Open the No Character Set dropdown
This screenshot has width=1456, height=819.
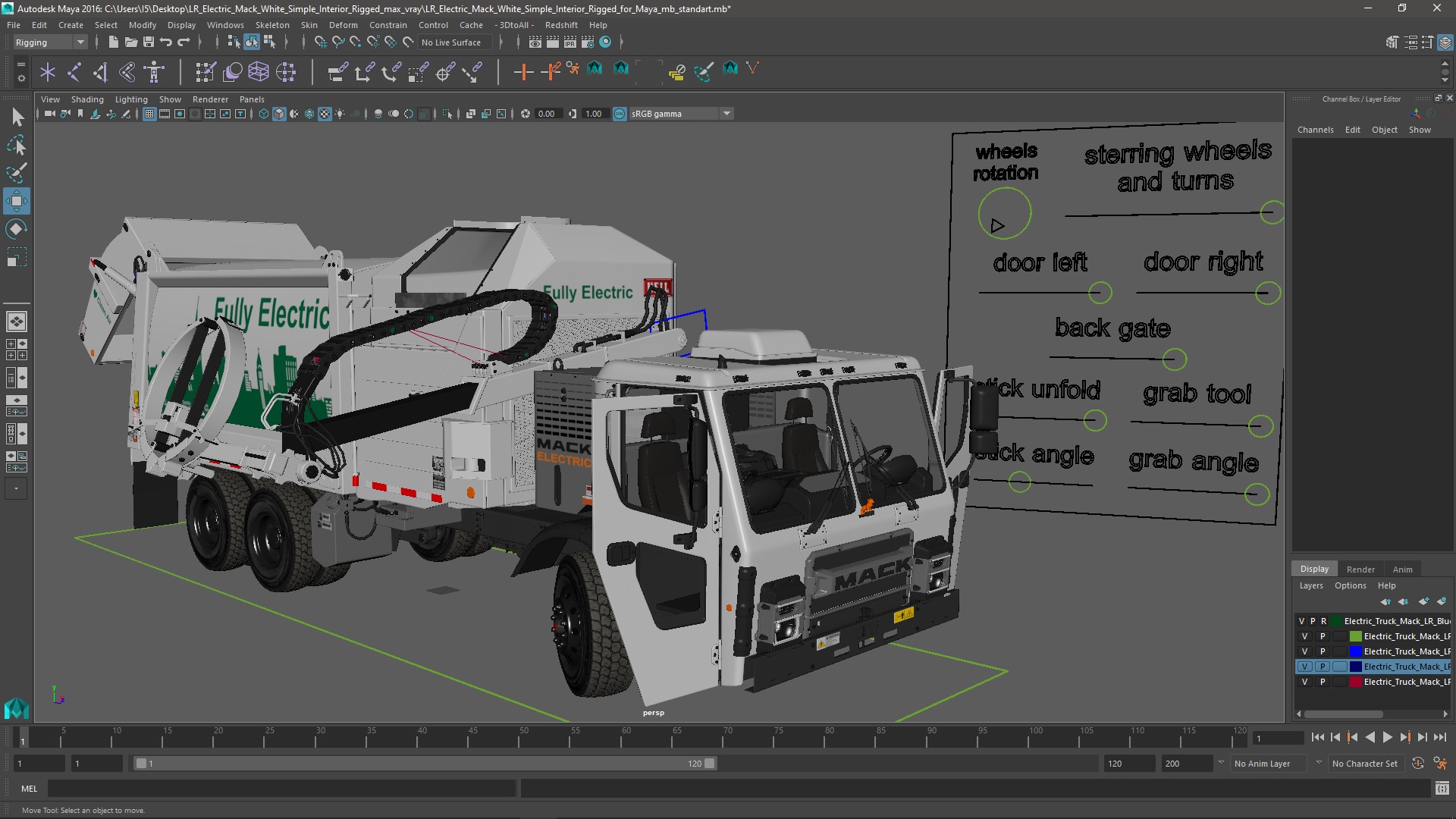[1365, 764]
